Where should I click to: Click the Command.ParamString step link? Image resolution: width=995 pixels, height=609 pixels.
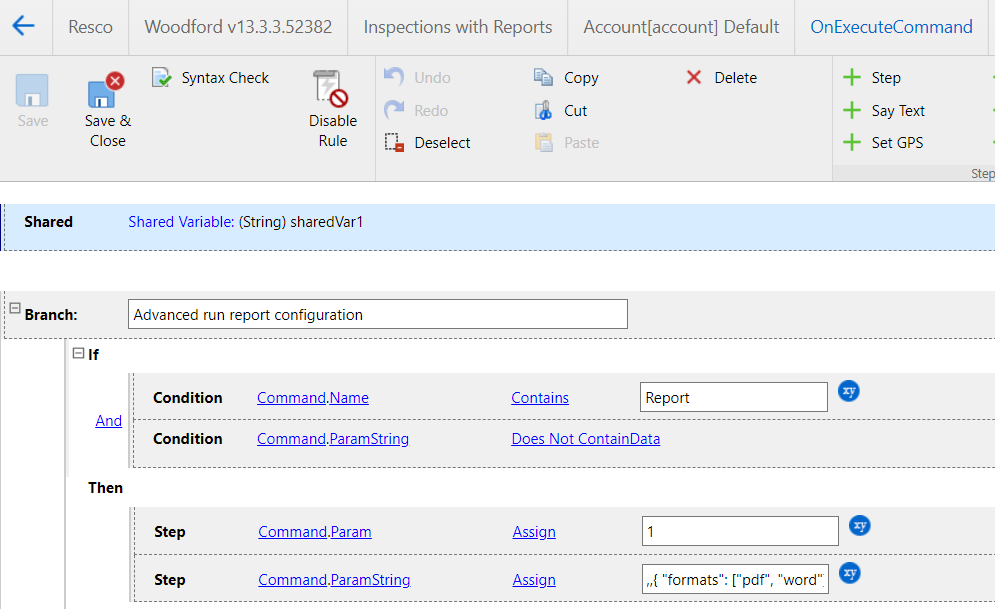click(334, 580)
